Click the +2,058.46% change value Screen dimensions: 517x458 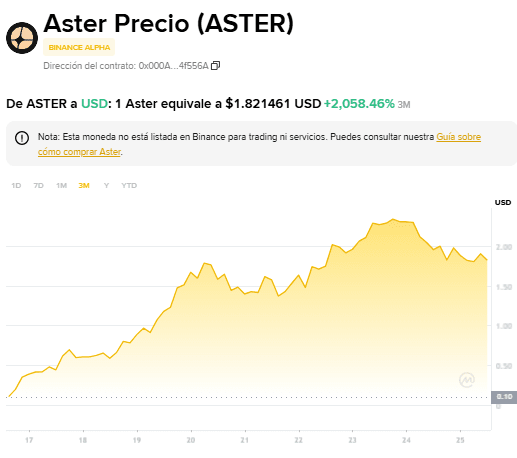pyautogui.click(x=359, y=104)
